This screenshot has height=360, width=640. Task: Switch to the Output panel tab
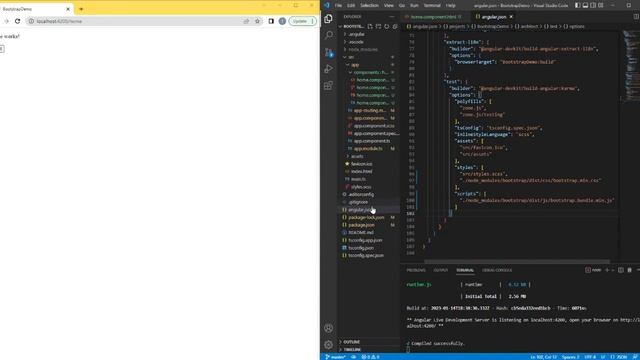tap(440, 270)
